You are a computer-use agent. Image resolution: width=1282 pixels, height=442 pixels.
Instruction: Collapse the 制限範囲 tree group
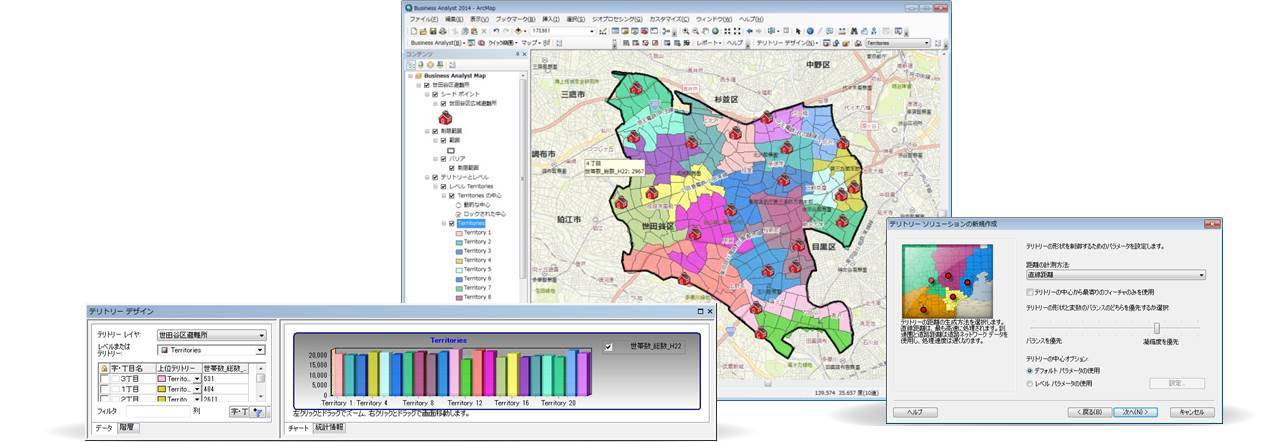(x=427, y=131)
